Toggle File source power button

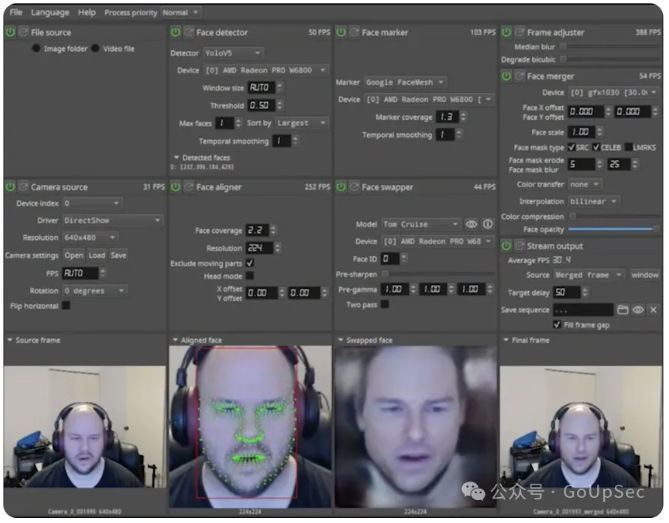tap(10, 32)
